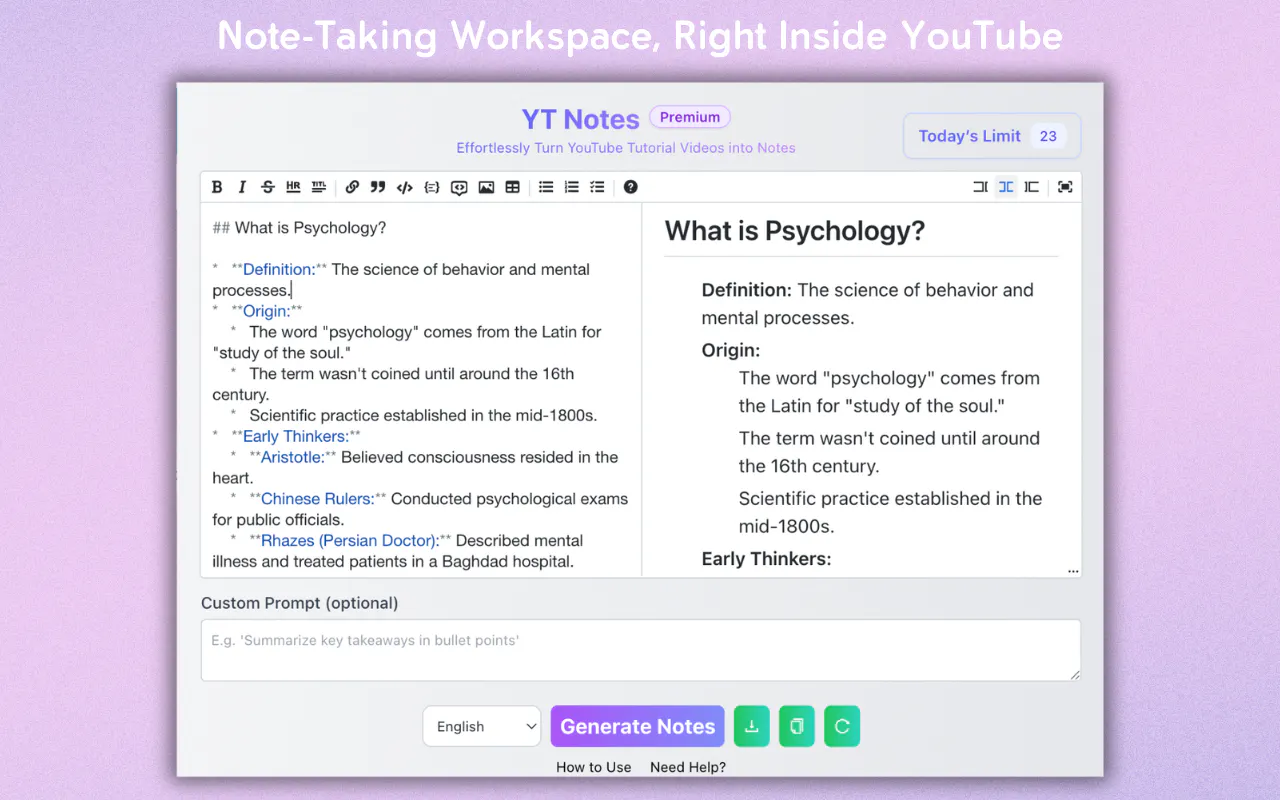Create an unordered bullet list
The width and height of the screenshot is (1280, 800).
point(546,187)
